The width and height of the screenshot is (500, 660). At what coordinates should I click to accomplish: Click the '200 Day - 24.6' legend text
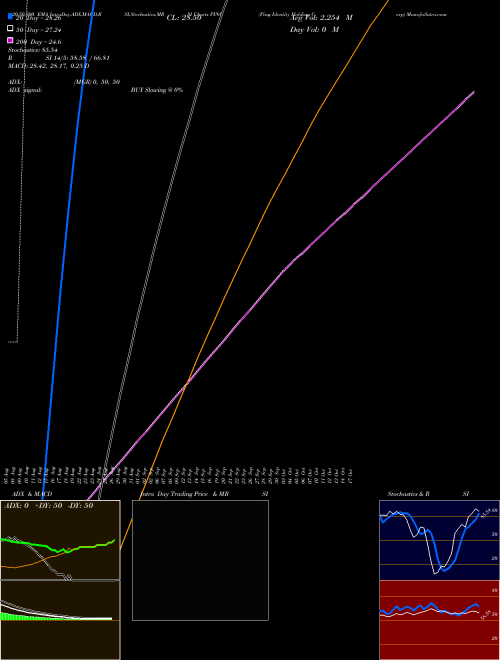[x=38, y=42]
